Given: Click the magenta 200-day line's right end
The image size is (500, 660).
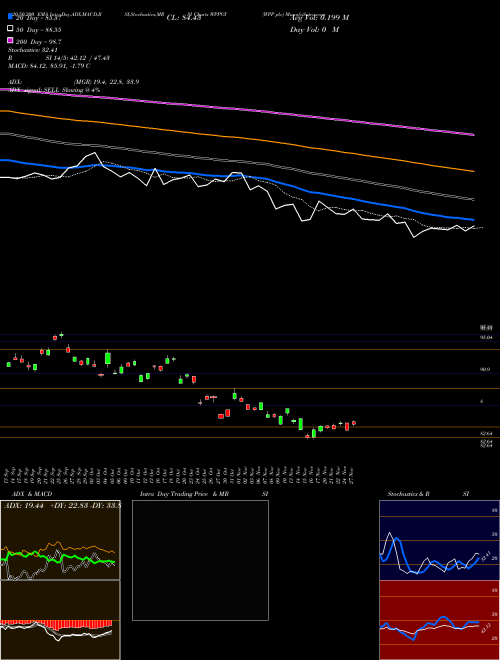Looking at the screenshot, I should click(x=472, y=135).
